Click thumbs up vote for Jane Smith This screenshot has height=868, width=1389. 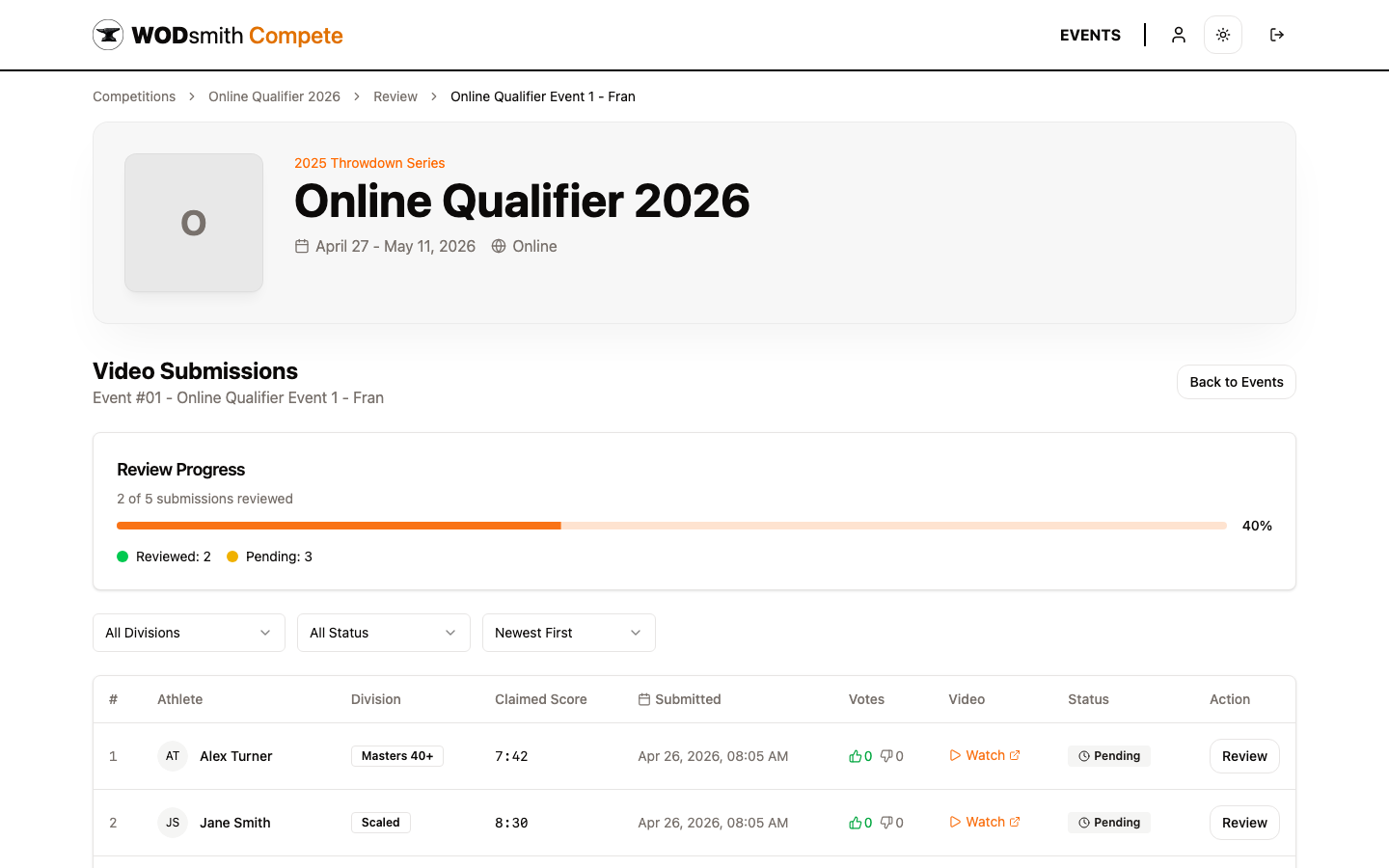click(x=860, y=823)
